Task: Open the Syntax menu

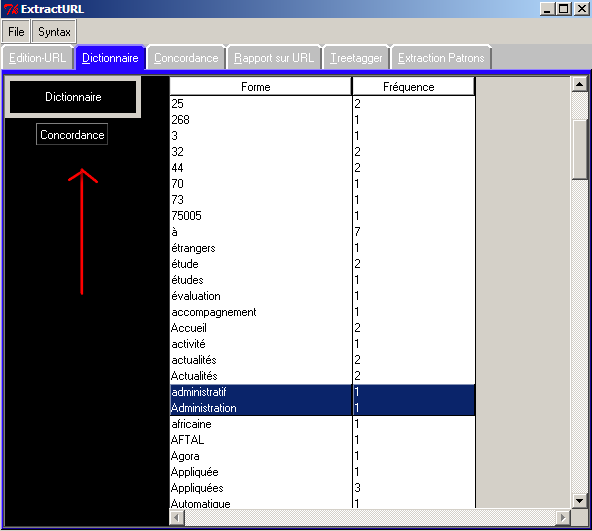Action: point(54,32)
